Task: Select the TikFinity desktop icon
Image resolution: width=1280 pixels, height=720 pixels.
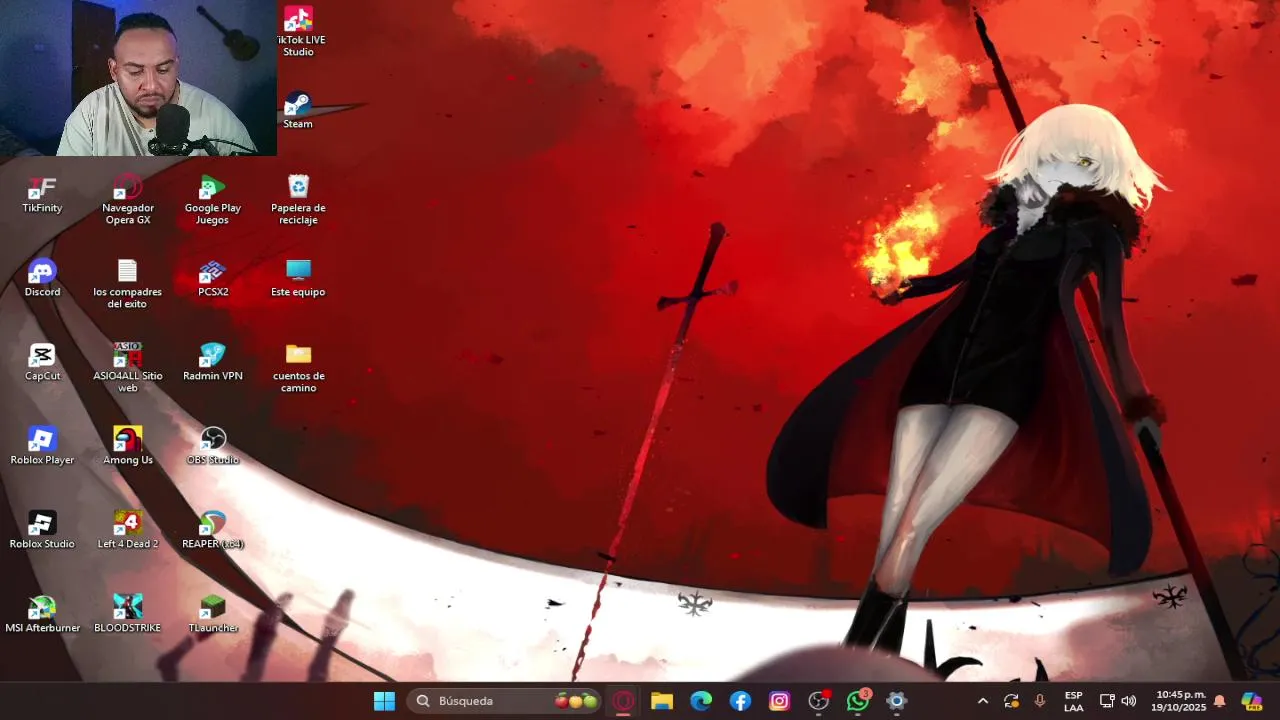Action: coord(42,195)
